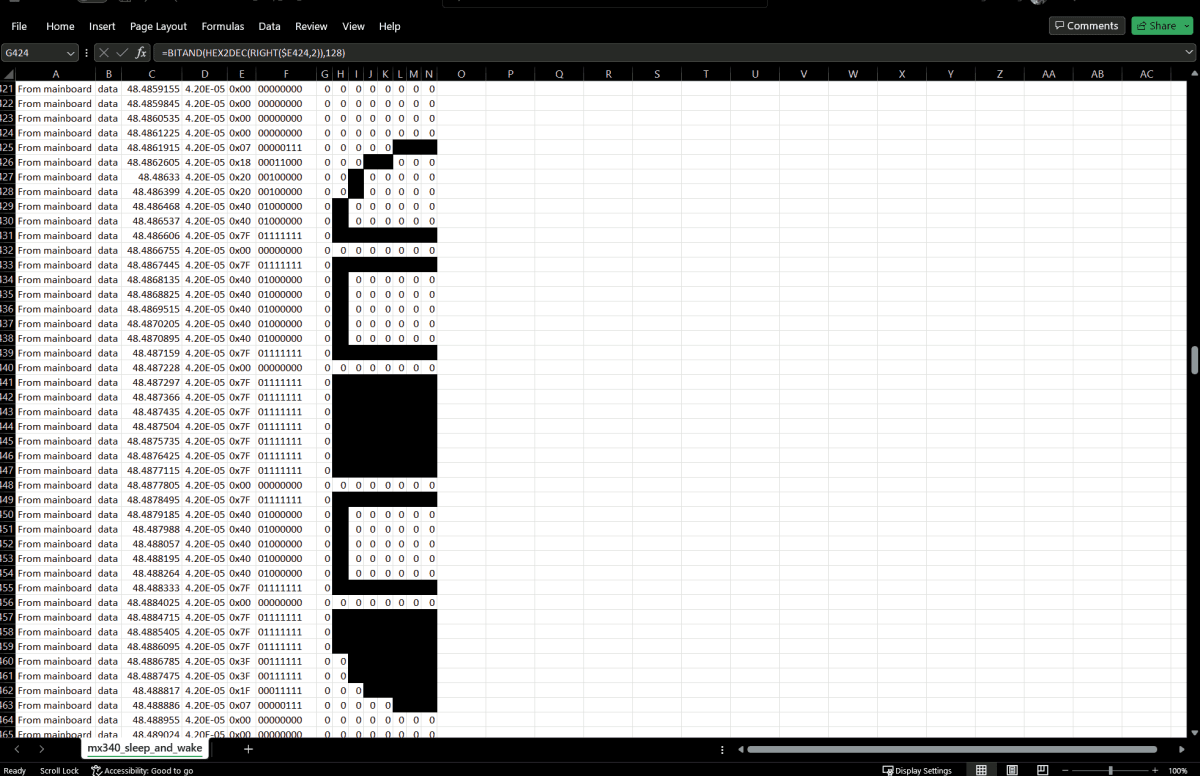
Task: Click Scroll Lock indicator in status bar
Action: click(59, 770)
